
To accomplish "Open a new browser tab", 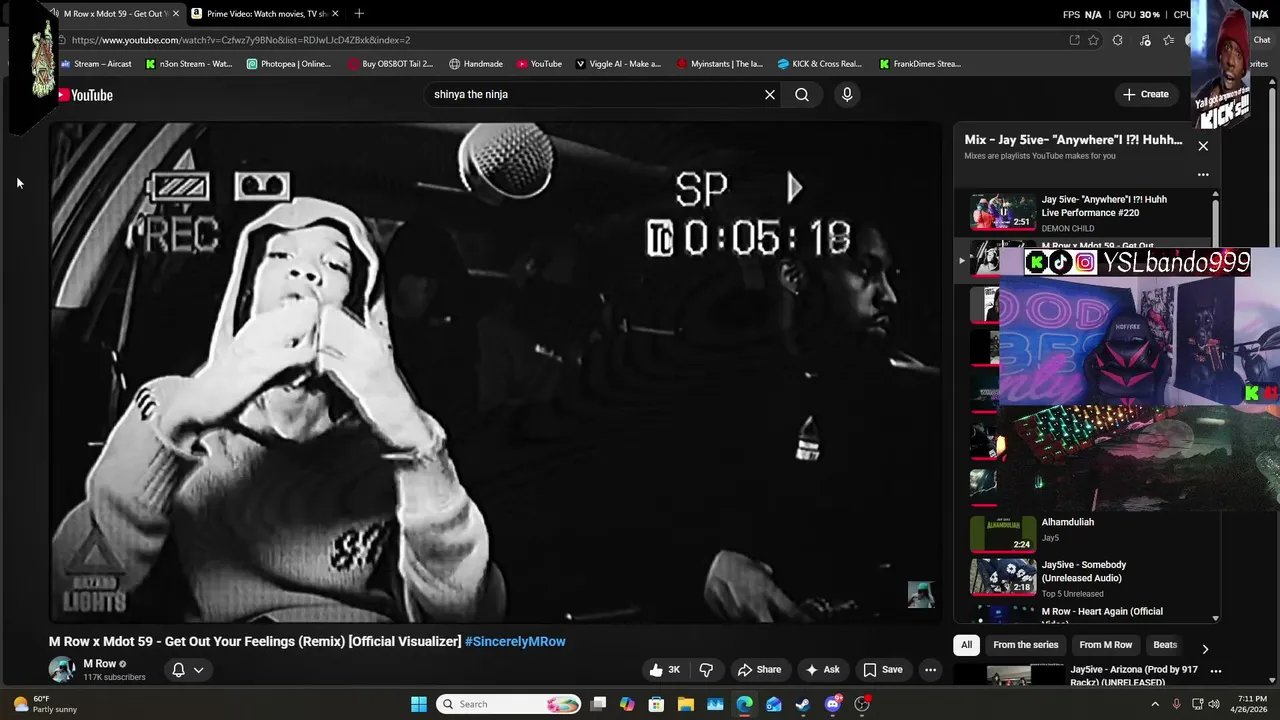I will coord(359,14).
